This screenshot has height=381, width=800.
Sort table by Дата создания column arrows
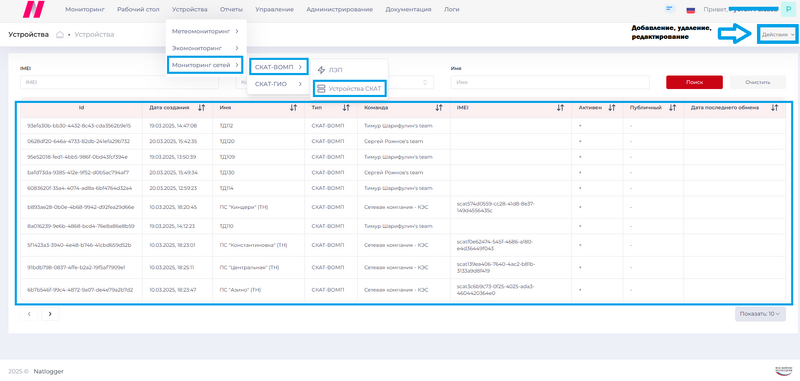point(202,108)
